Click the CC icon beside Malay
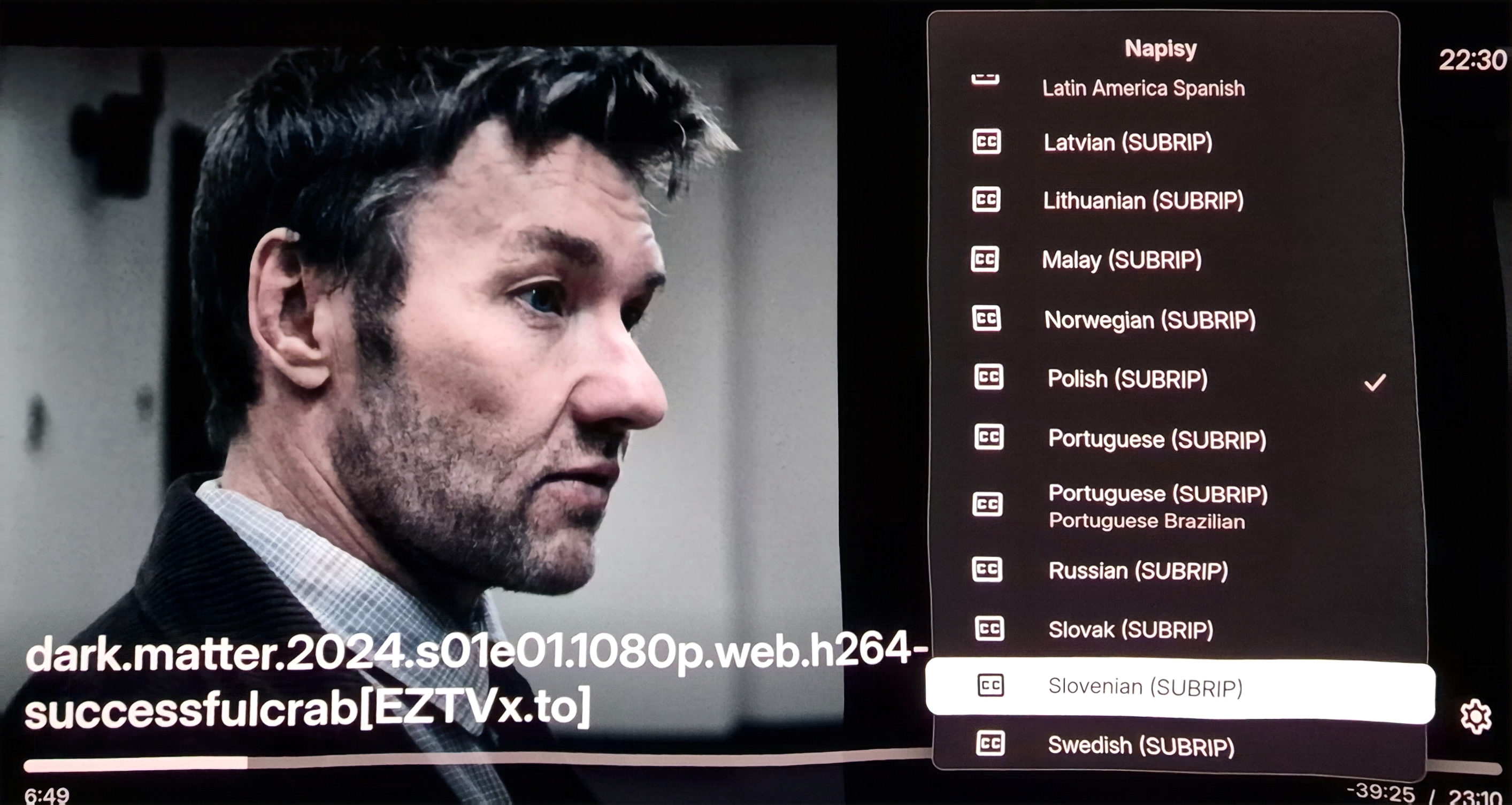 [x=986, y=259]
